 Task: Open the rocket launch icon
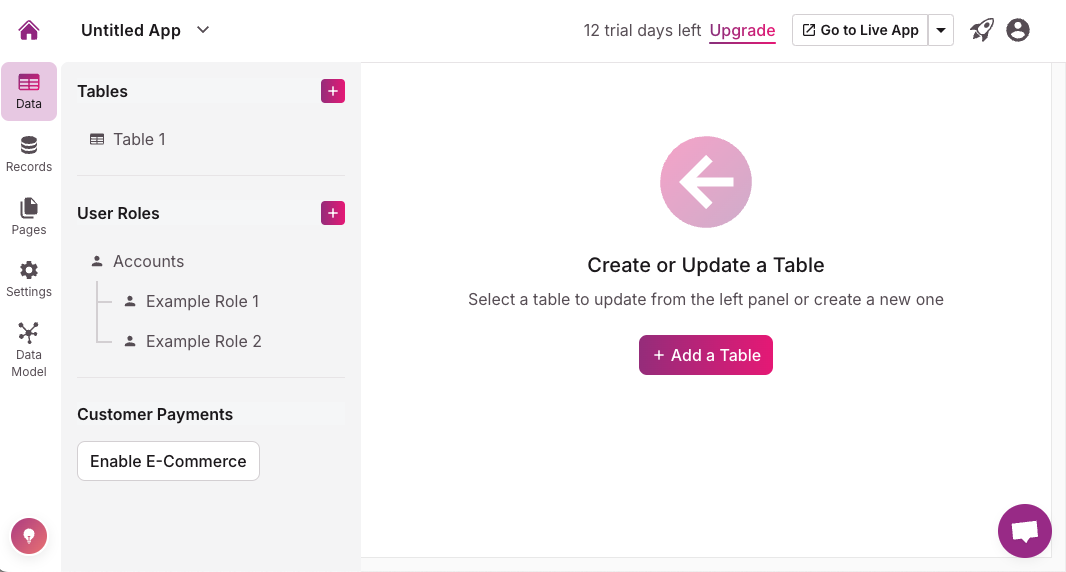[982, 30]
